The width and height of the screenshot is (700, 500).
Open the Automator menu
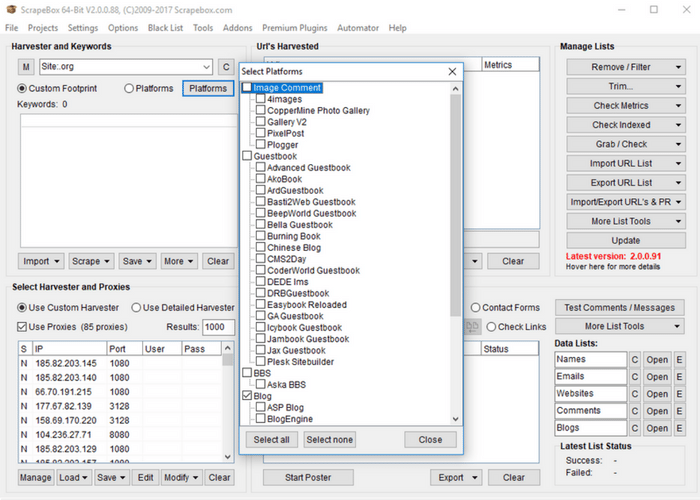pyautogui.click(x=358, y=28)
